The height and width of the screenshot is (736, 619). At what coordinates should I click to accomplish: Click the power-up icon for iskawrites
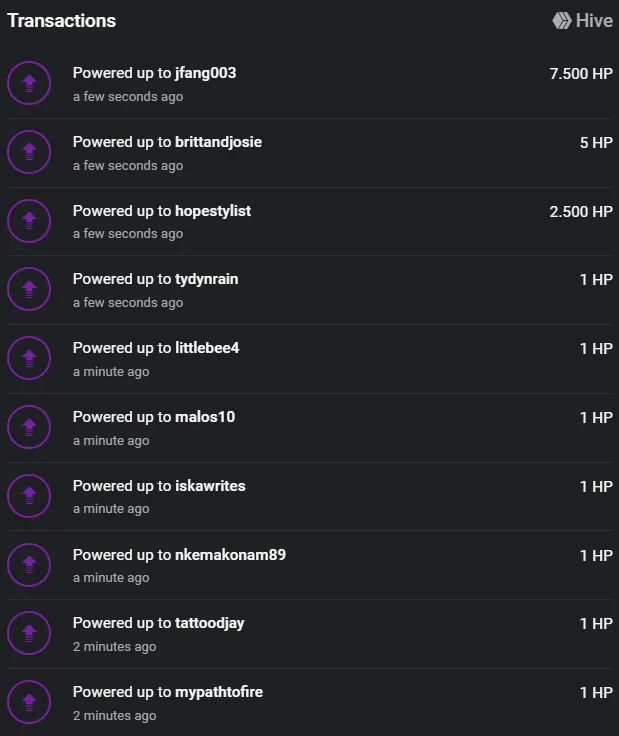29,496
